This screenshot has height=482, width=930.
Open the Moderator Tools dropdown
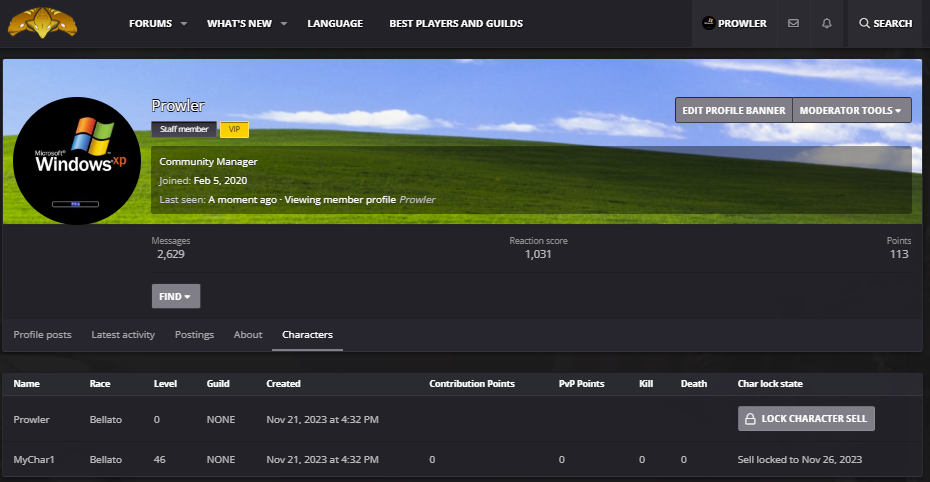point(852,110)
